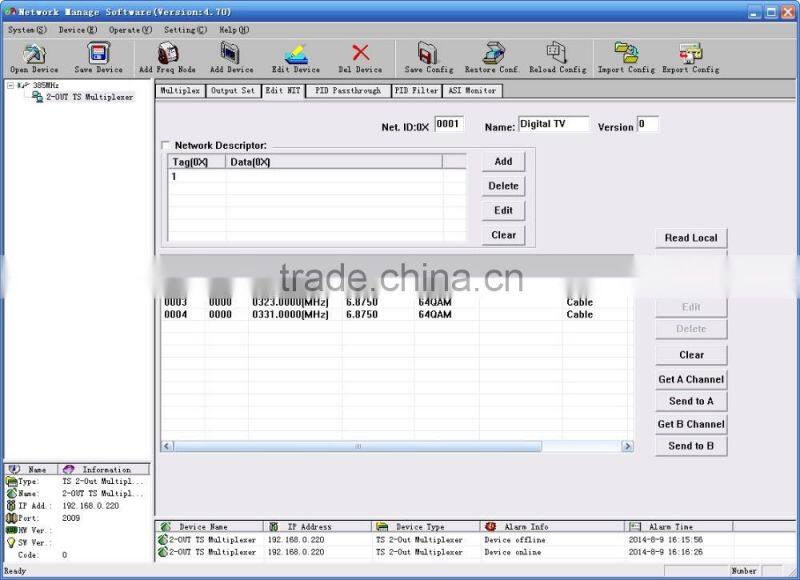Image resolution: width=800 pixels, height=580 pixels.
Task: Click the Save Device icon
Action: pos(97,57)
